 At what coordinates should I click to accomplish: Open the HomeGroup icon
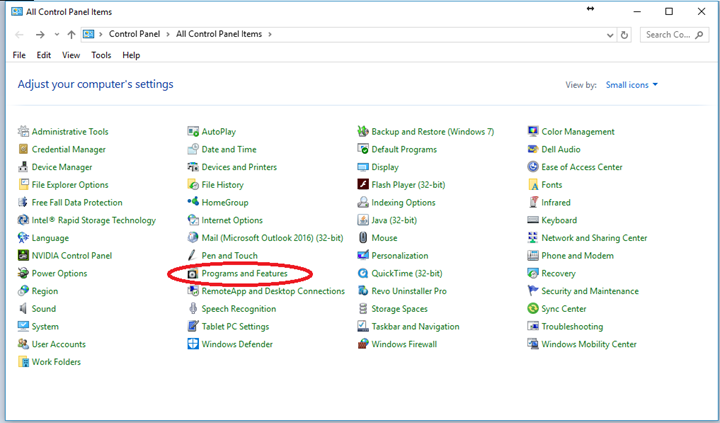click(193, 202)
